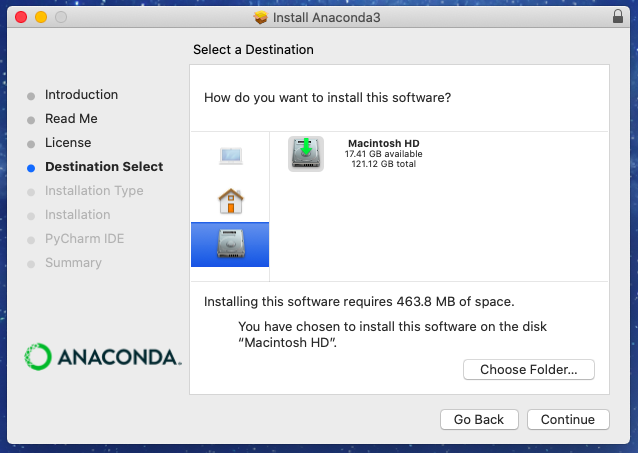This screenshot has width=638, height=453.
Task: Minimize the installer window
Action: coord(41,18)
